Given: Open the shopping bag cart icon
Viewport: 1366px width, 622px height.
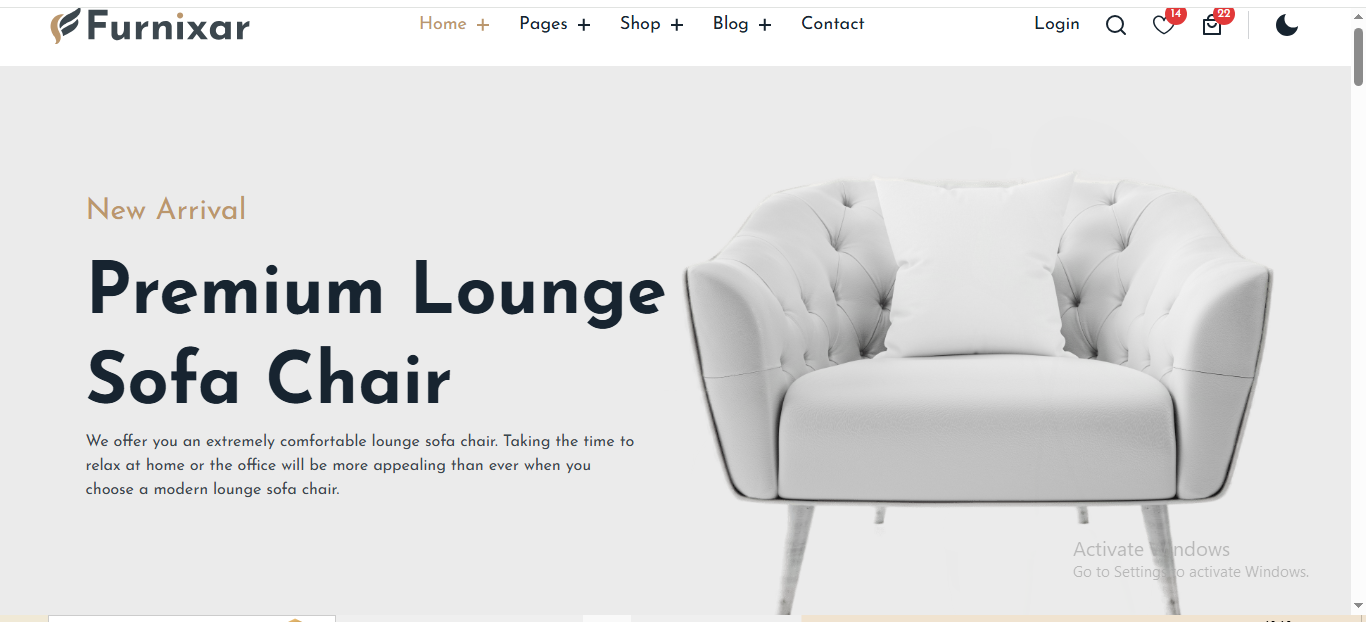Looking at the screenshot, I should [1212, 26].
